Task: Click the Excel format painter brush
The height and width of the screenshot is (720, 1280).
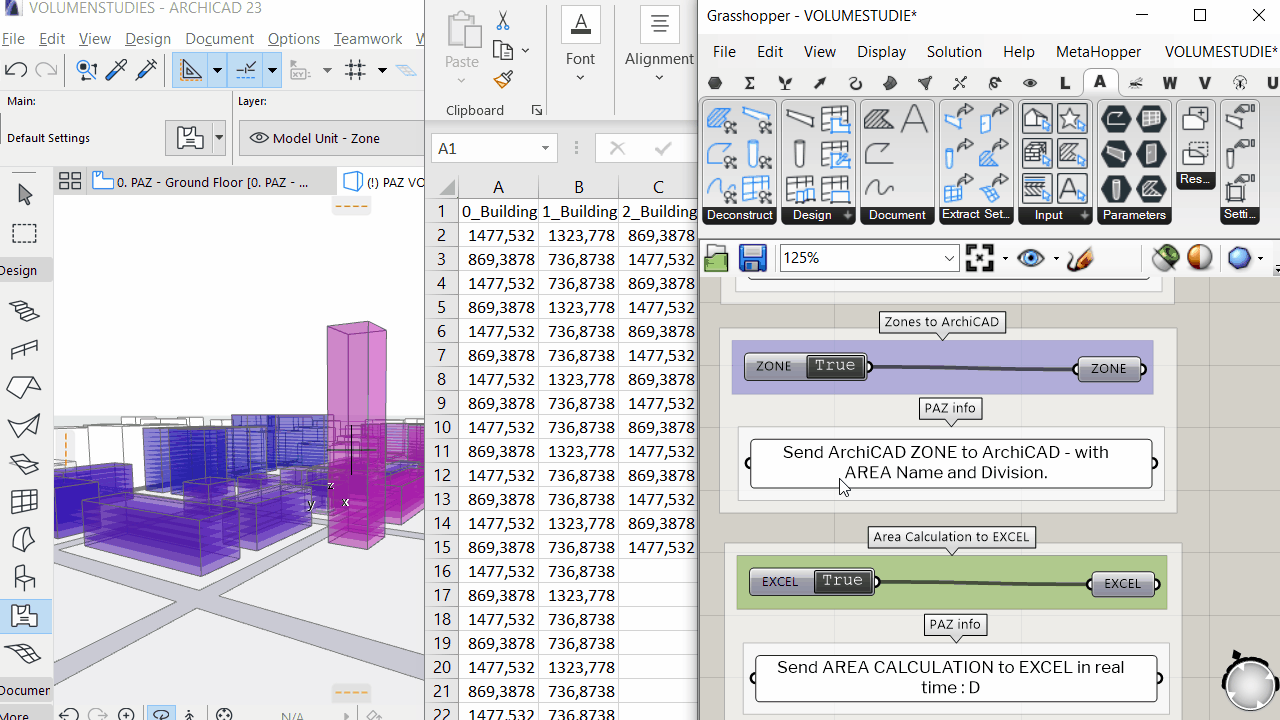Action: pyautogui.click(x=503, y=80)
